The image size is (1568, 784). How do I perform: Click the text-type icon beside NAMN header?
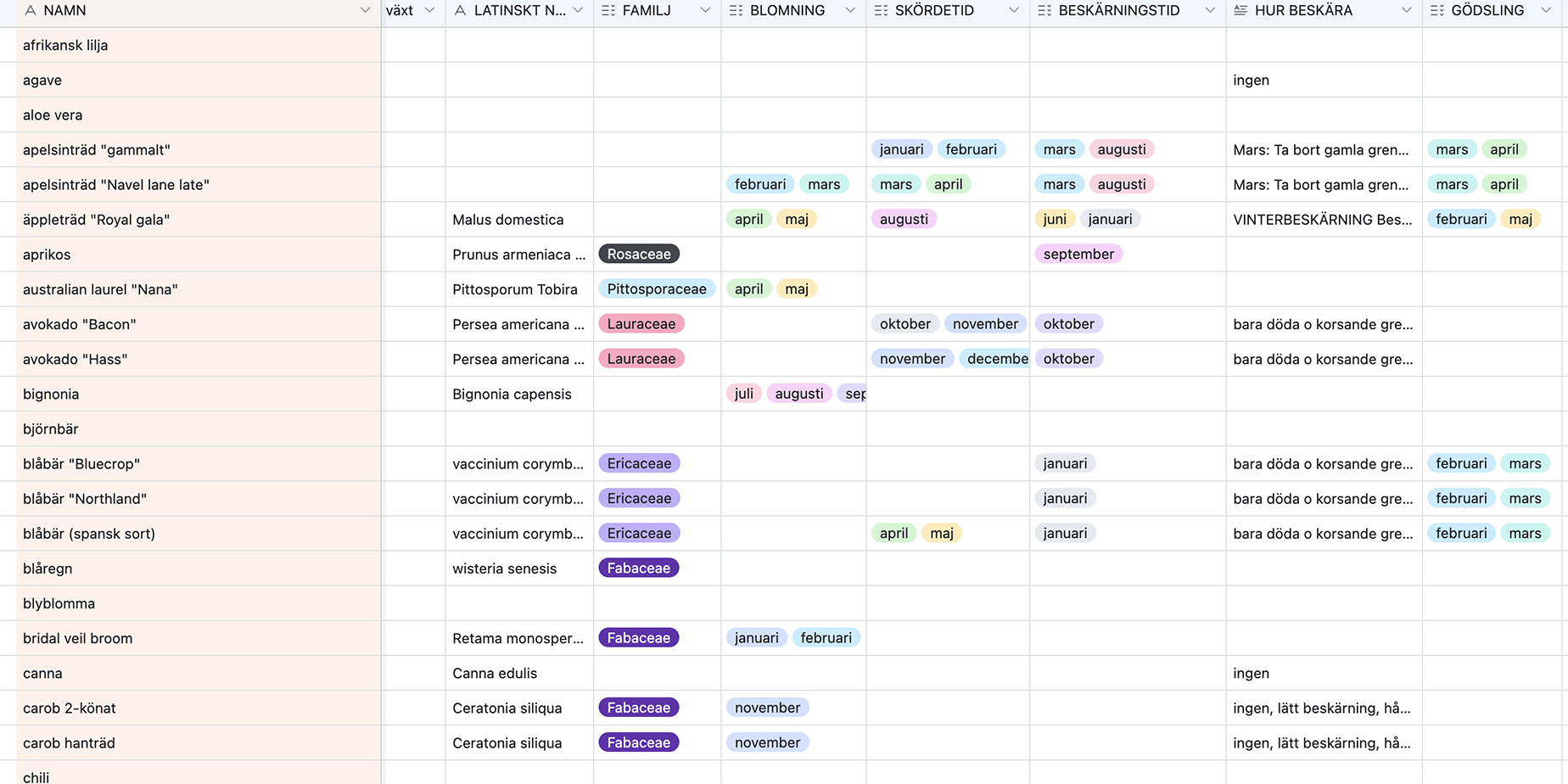coord(31,10)
